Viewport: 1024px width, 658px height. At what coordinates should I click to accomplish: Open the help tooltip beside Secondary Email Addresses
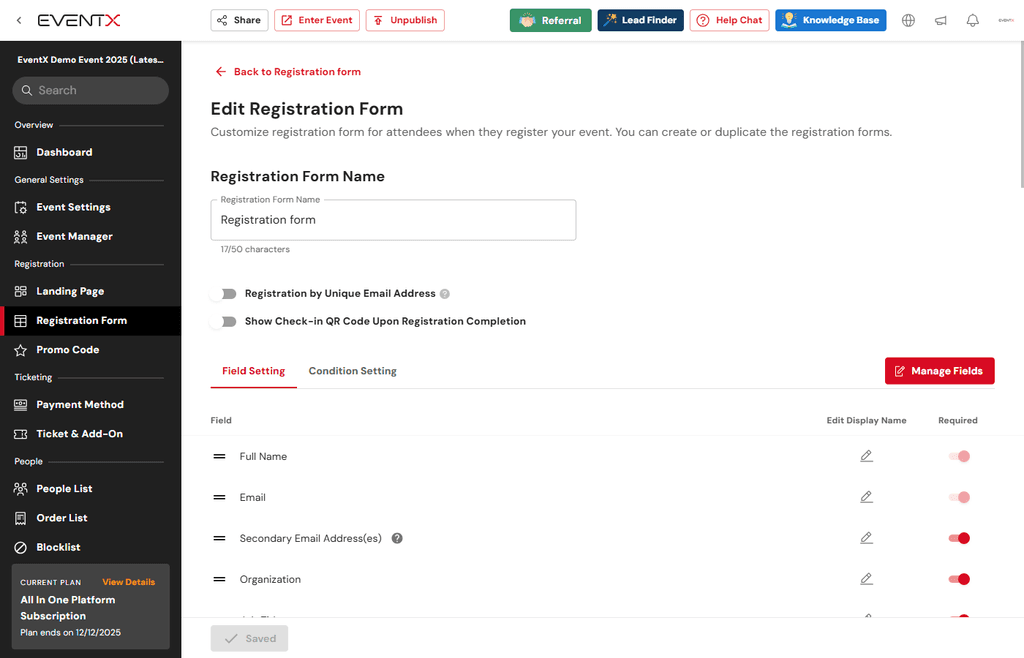[x=396, y=538]
